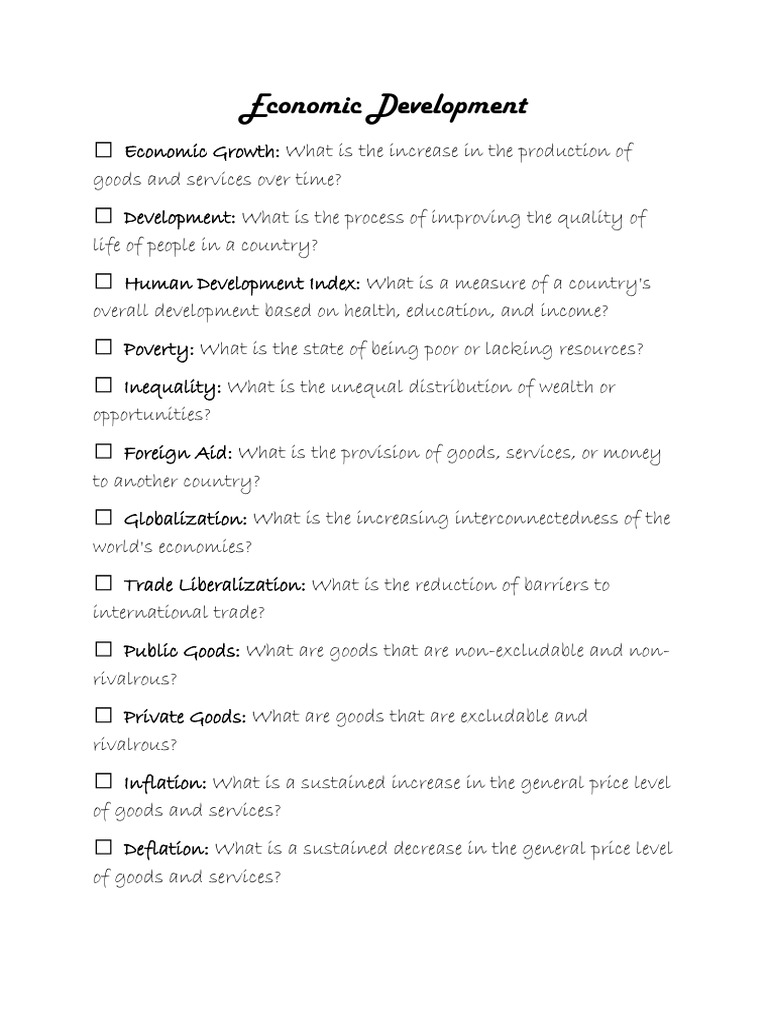
Task: Check the Deflation checkbox
Action: tap(102, 847)
